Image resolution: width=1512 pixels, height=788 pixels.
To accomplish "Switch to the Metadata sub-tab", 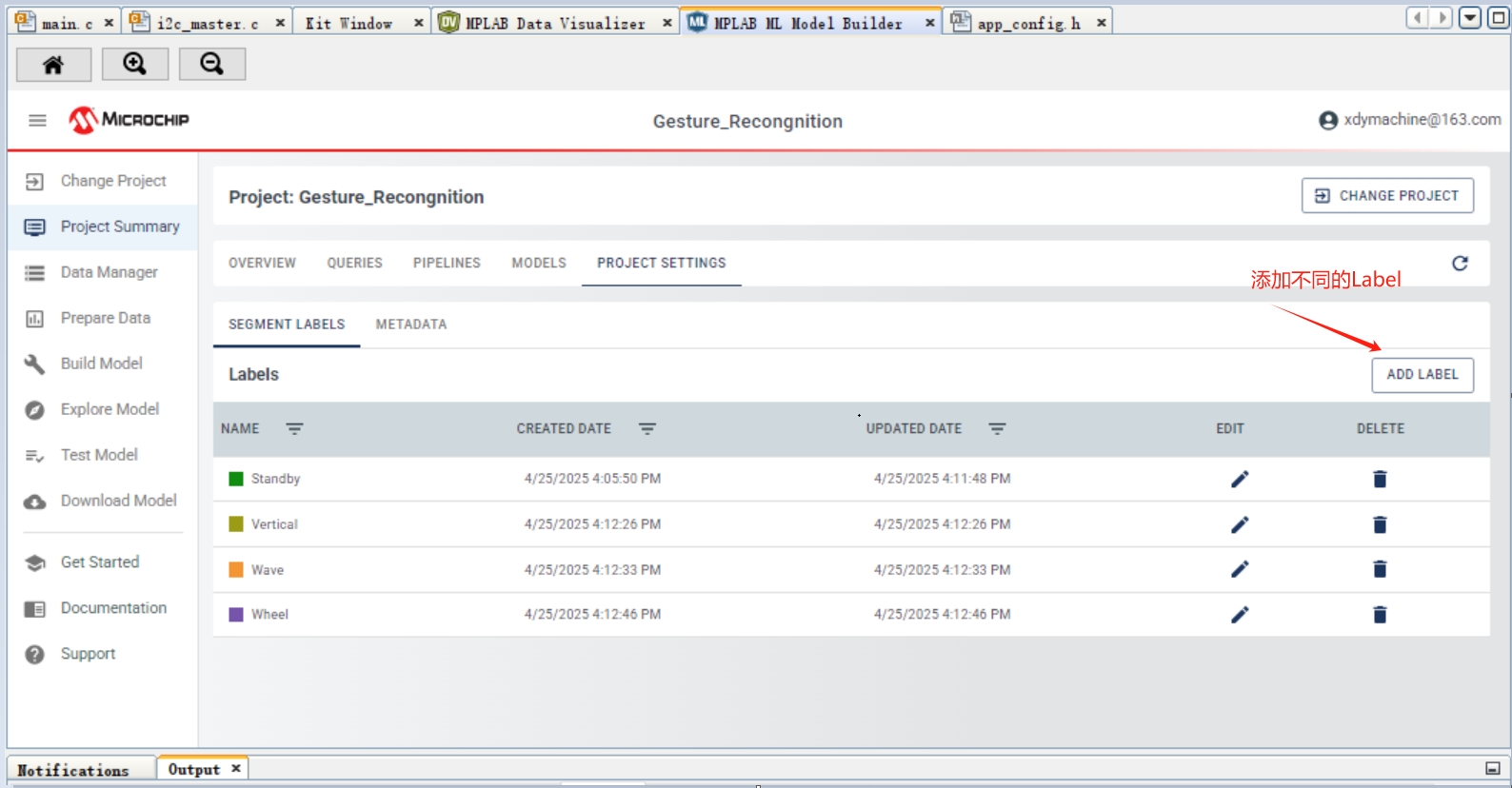I will tap(411, 325).
